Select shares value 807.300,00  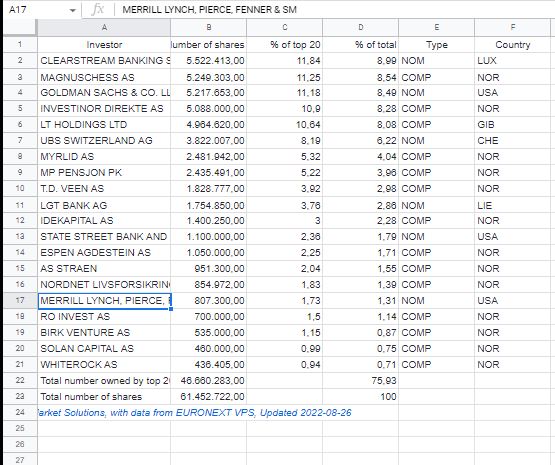click(x=208, y=300)
